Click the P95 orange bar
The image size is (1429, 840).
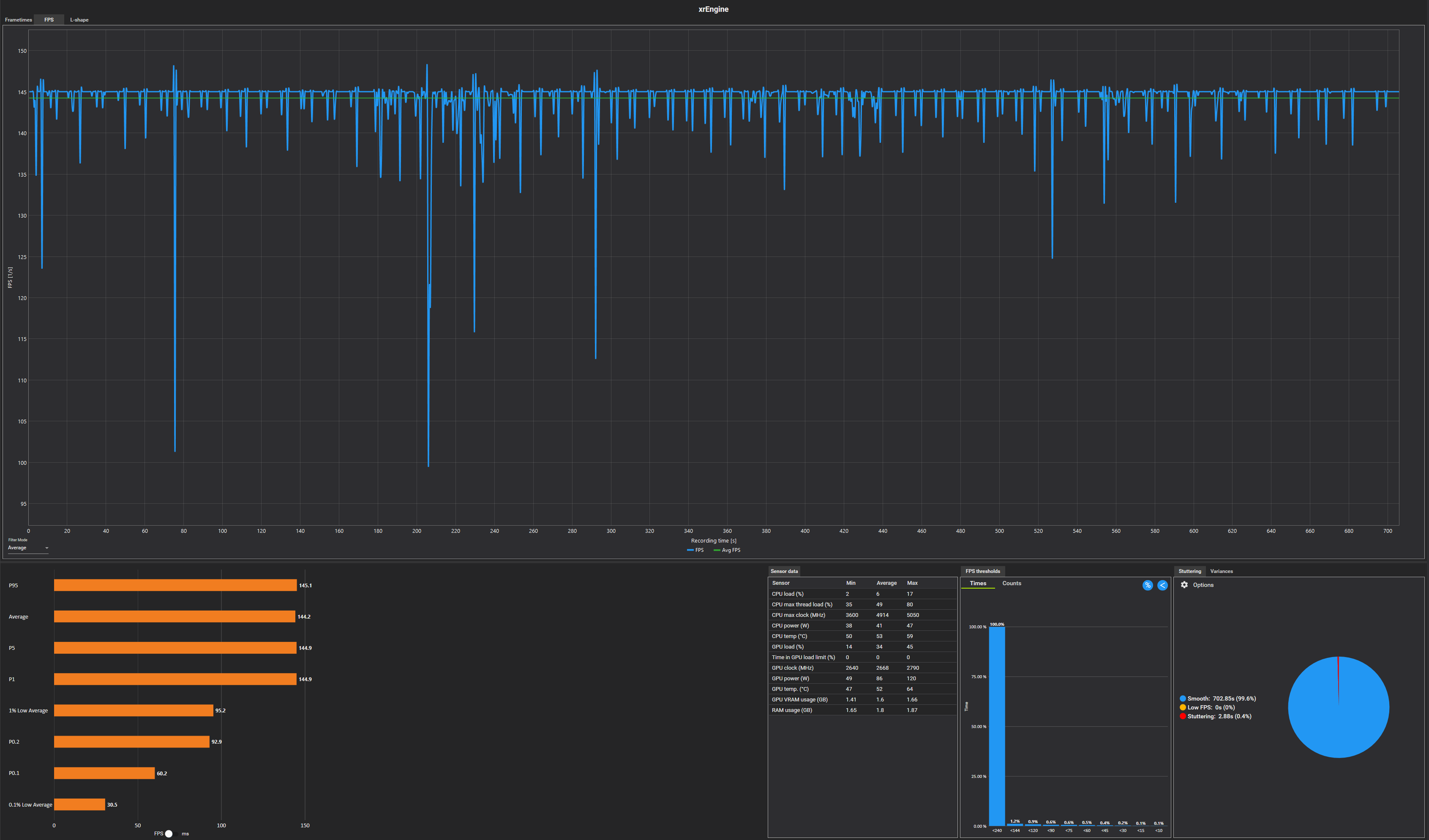point(175,585)
